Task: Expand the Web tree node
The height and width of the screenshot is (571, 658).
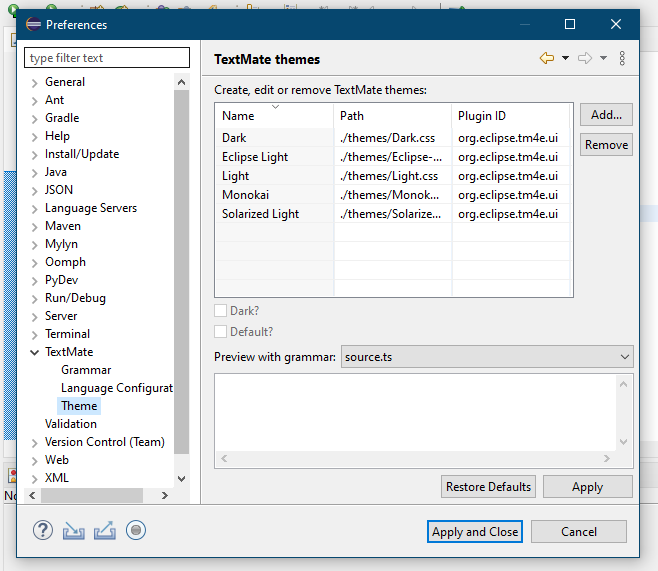Action: click(35, 461)
